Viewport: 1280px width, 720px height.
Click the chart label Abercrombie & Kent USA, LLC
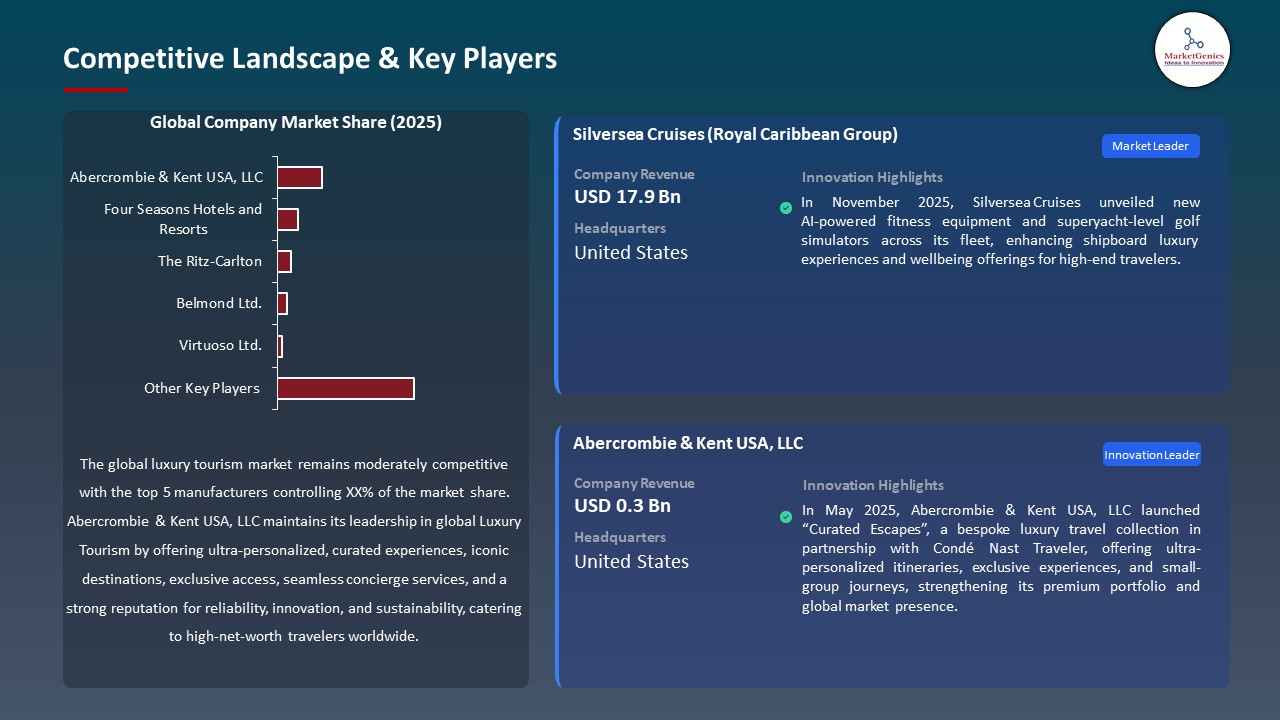(166, 177)
